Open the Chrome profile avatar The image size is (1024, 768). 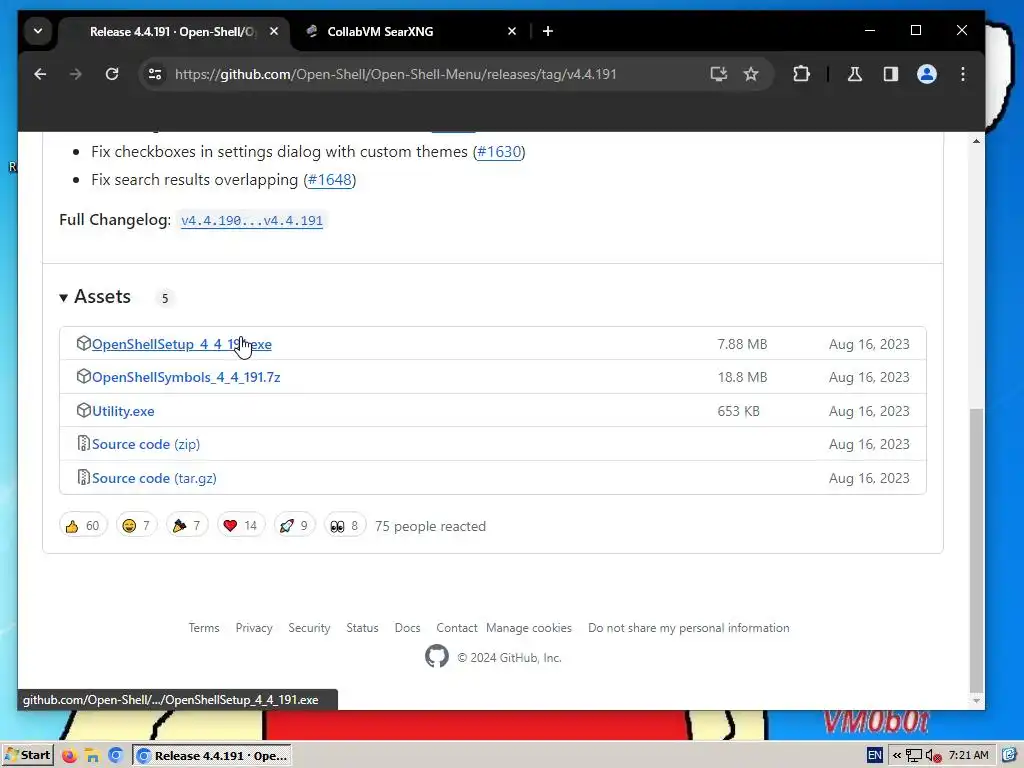click(927, 74)
